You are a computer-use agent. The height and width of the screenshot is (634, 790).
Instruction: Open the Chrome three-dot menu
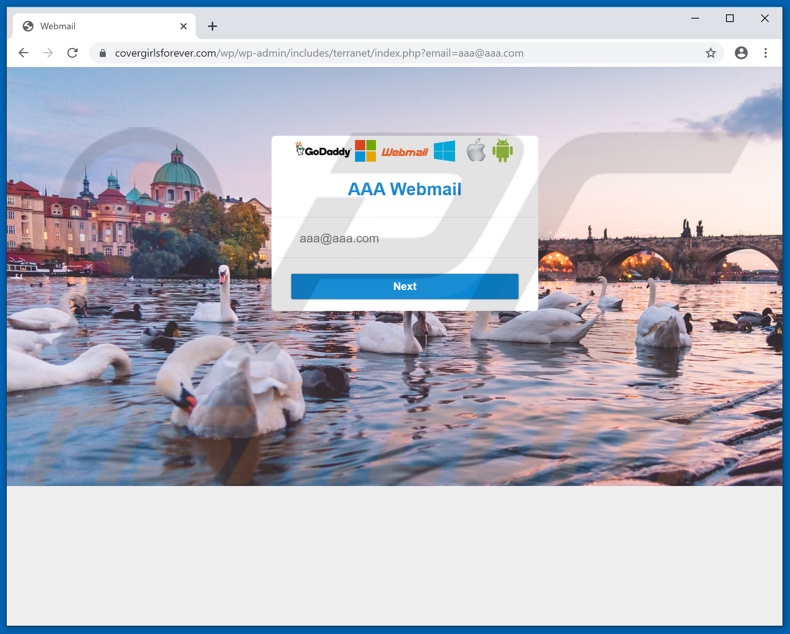pos(765,53)
